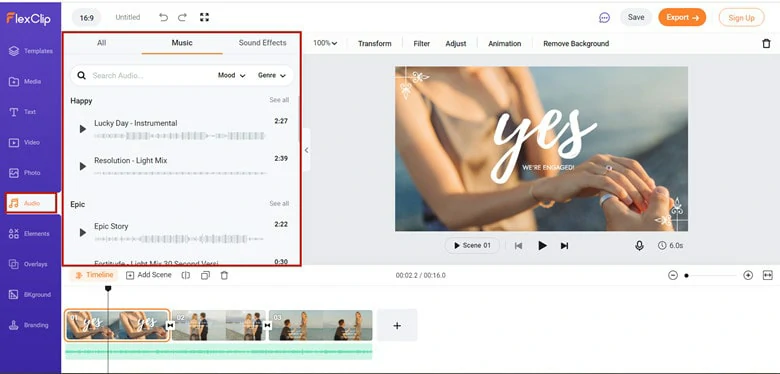Click the undo arrow icon
This screenshot has height=374, width=780.
tap(163, 17)
